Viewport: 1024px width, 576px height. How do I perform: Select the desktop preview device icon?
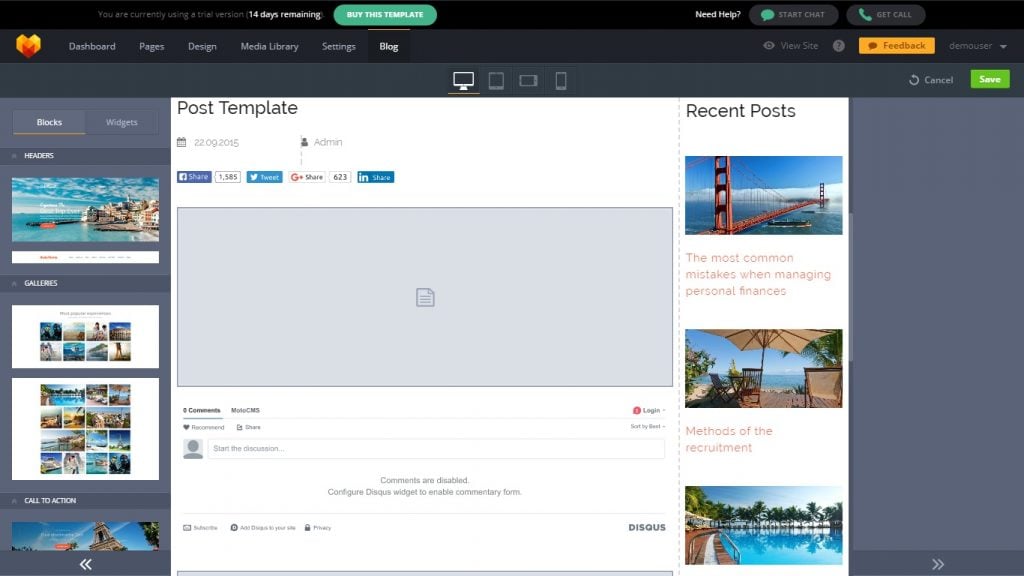463,81
